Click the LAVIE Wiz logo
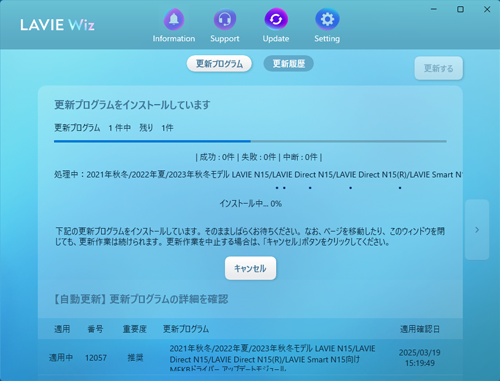 click(57, 25)
